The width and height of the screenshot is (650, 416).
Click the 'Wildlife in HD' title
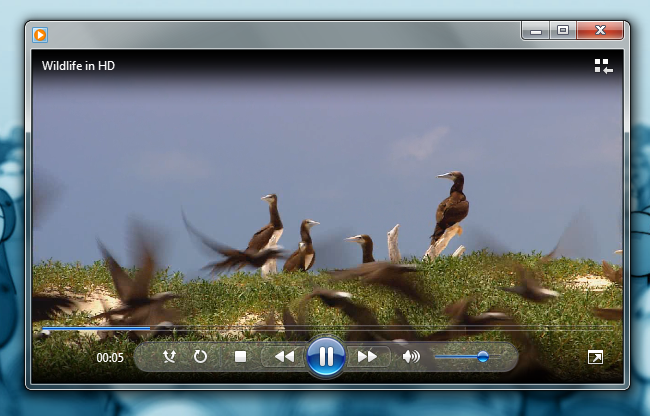pos(78,66)
